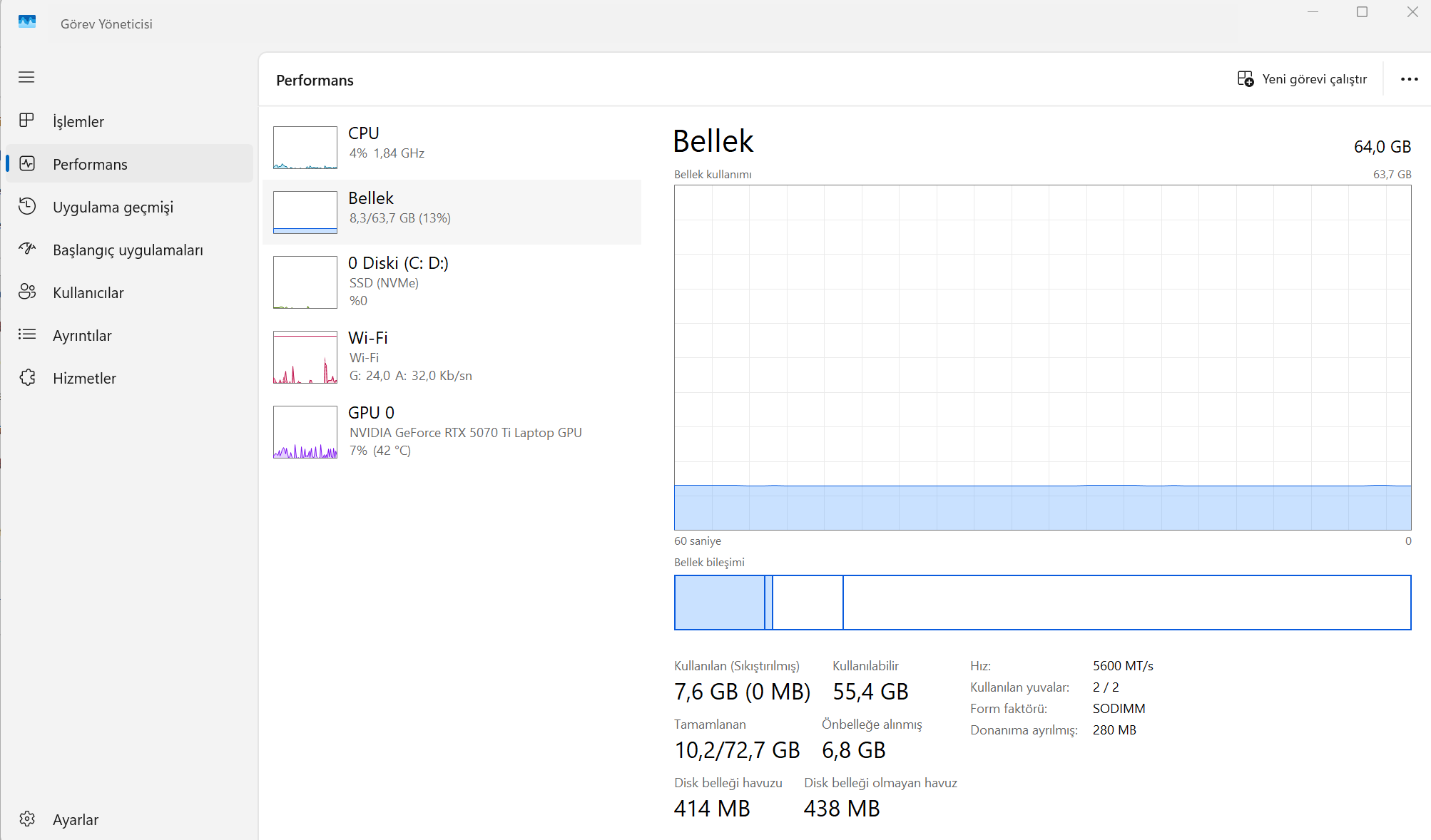Viewport: 1431px width, 840px height.
Task: Click the Bellek bileşimi composition bar
Action: pos(1042,603)
